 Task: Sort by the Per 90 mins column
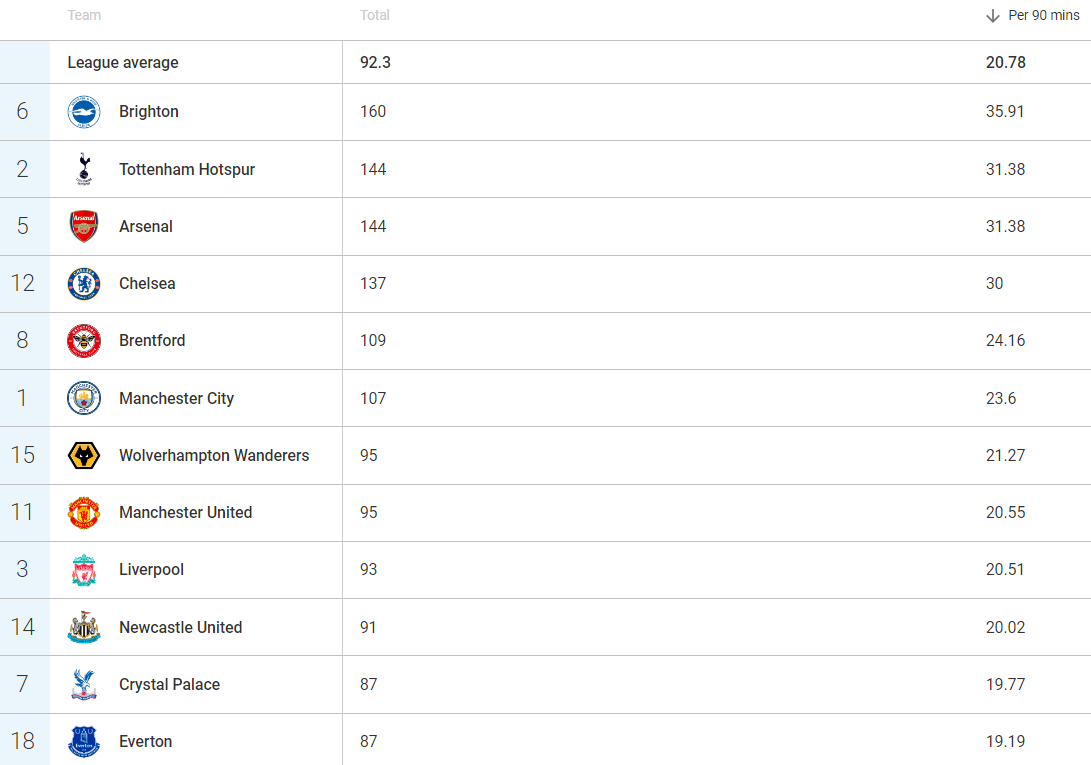(x=1043, y=16)
